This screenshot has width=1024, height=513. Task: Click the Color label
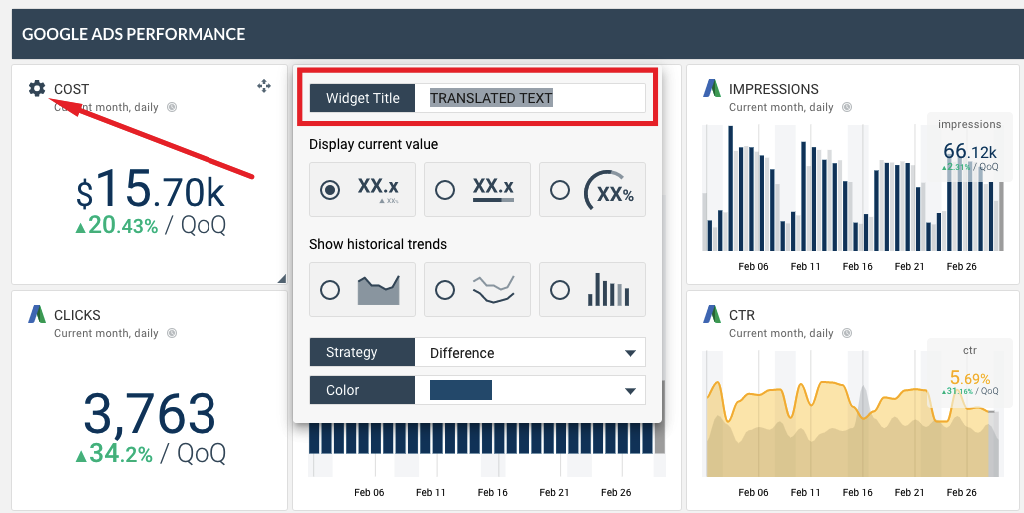pyautogui.click(x=362, y=390)
